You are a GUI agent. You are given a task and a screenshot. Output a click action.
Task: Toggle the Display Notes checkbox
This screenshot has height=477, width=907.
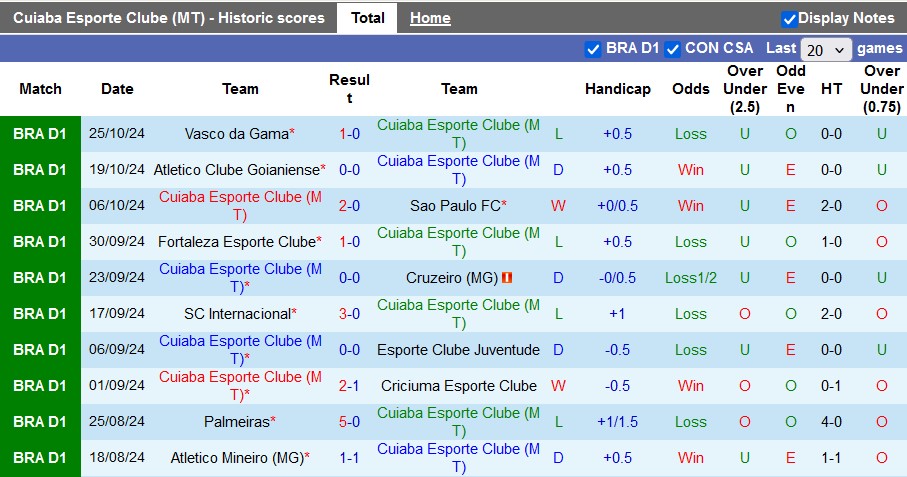click(x=789, y=18)
